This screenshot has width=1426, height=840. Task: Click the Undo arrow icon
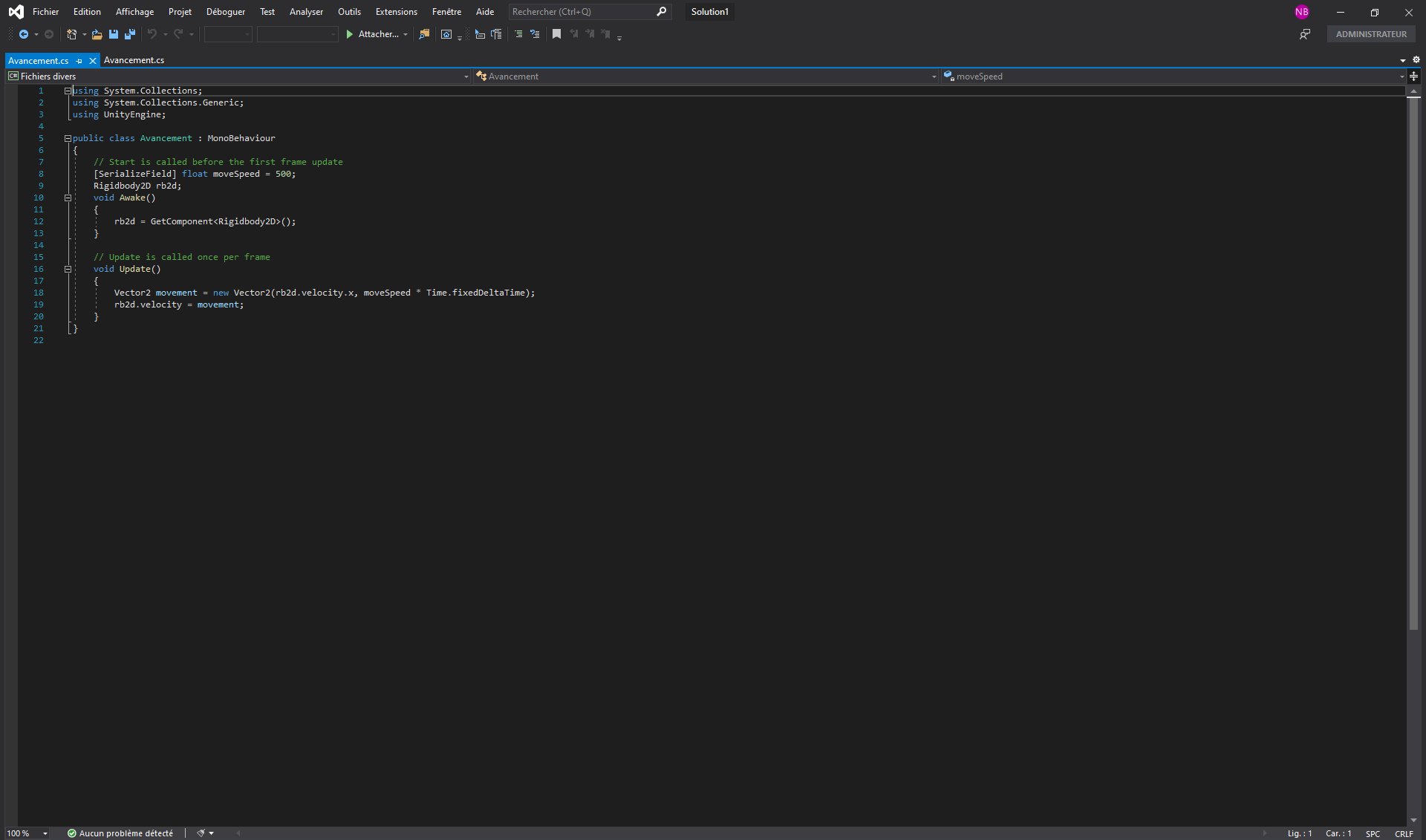[152, 34]
